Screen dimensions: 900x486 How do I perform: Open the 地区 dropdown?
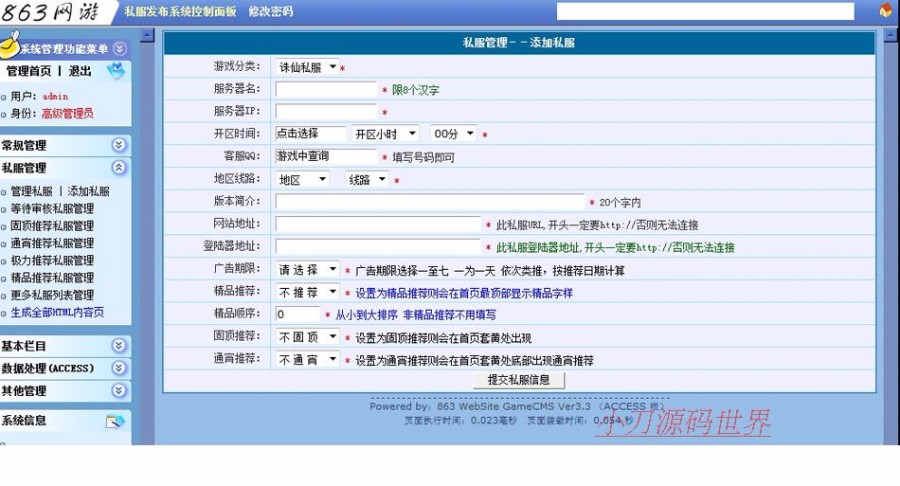pyautogui.click(x=302, y=180)
